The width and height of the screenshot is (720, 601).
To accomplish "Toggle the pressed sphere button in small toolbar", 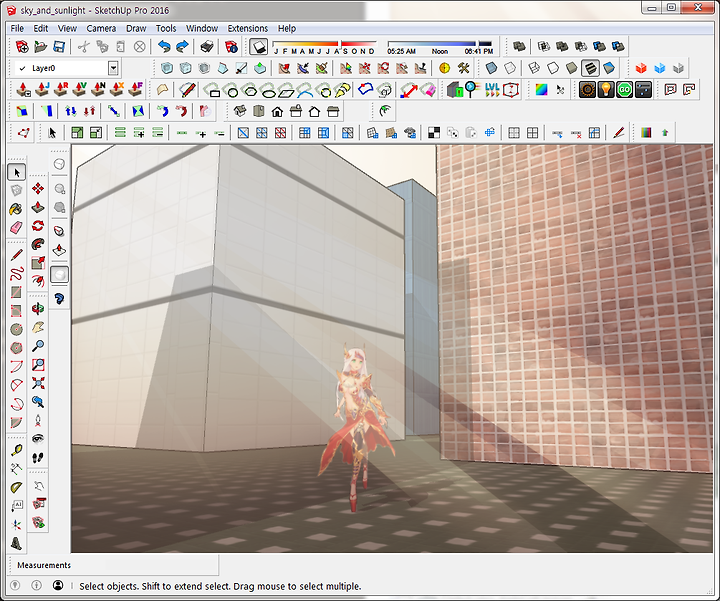I will coord(59,275).
